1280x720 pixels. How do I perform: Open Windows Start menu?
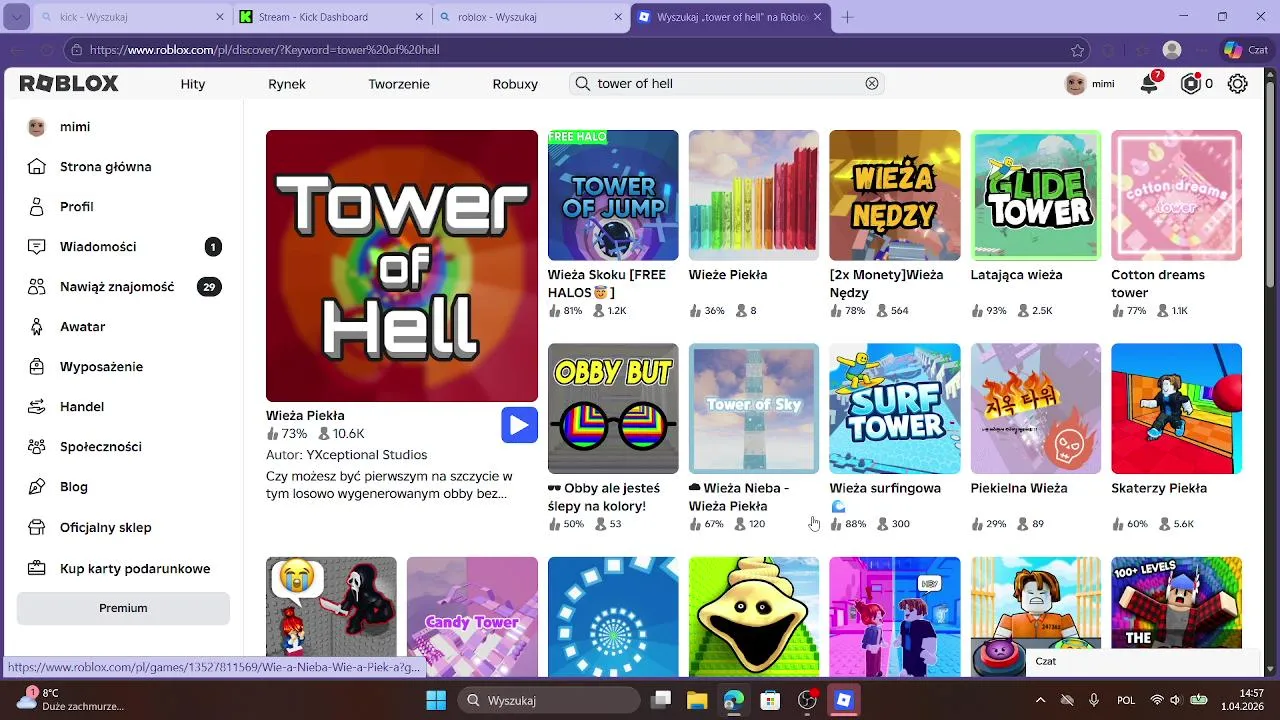pos(436,700)
